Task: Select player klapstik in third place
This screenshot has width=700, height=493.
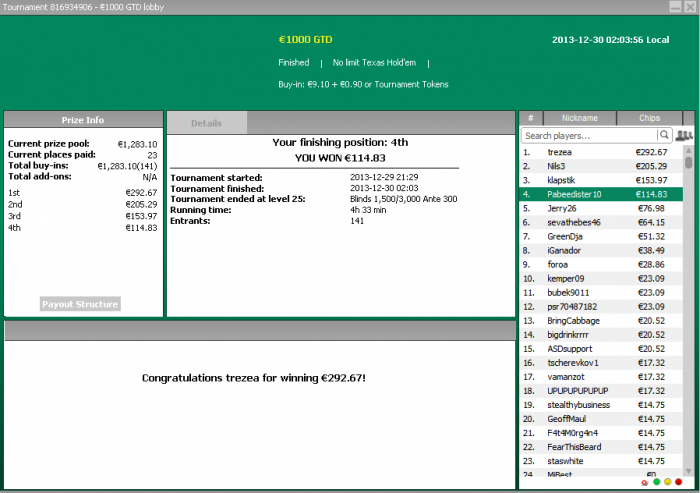Action: (x=567, y=180)
